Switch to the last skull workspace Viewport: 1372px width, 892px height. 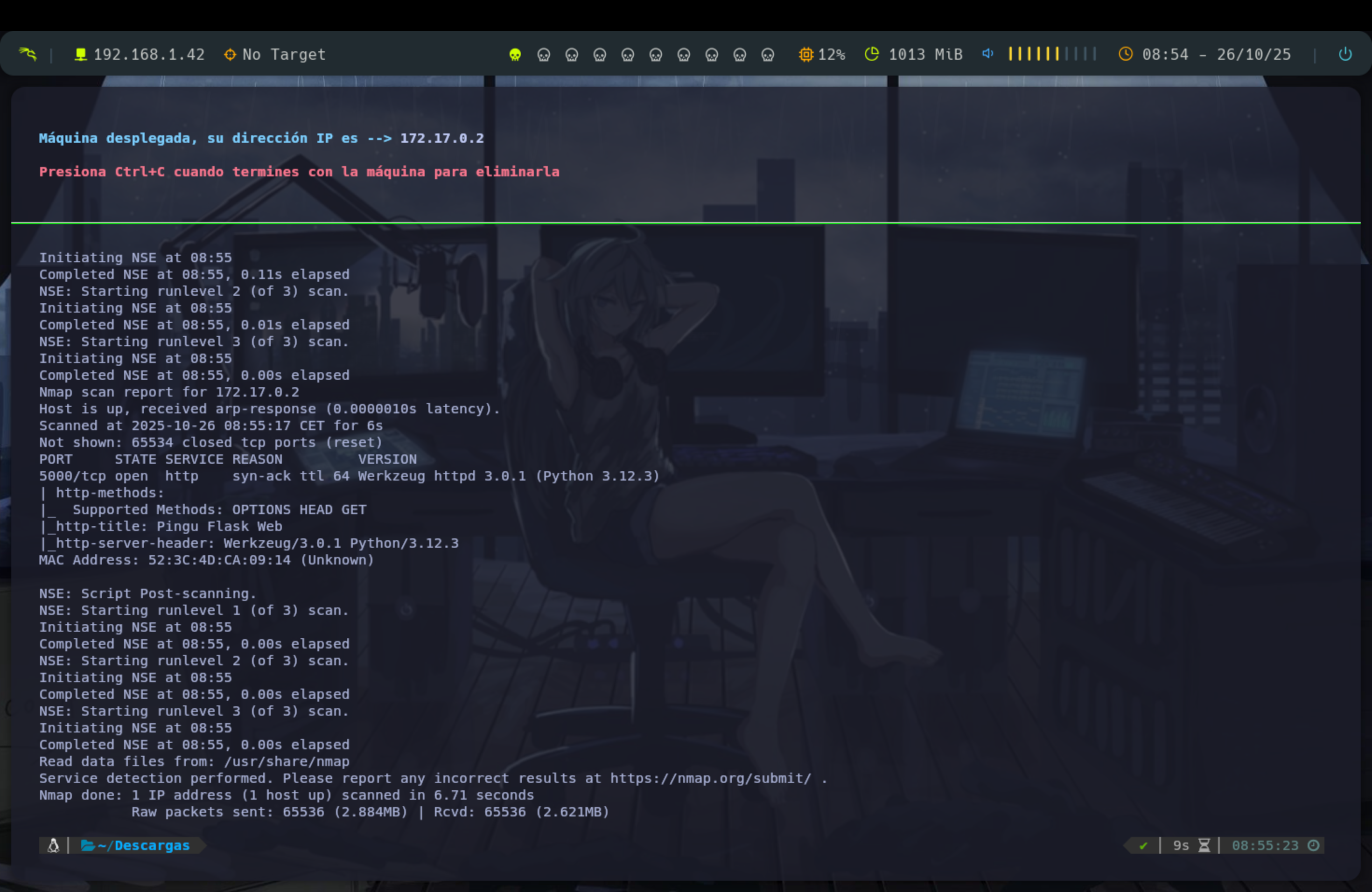pos(767,55)
